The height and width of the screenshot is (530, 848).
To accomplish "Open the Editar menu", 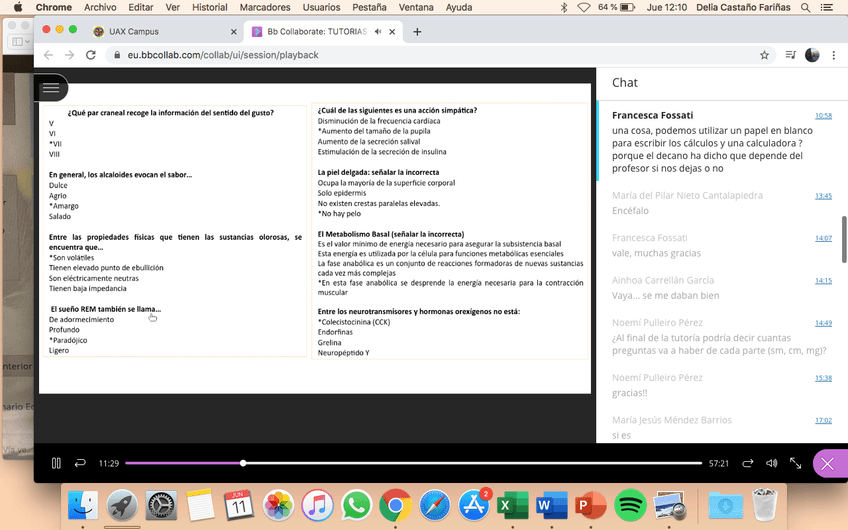I will click(x=141, y=8).
